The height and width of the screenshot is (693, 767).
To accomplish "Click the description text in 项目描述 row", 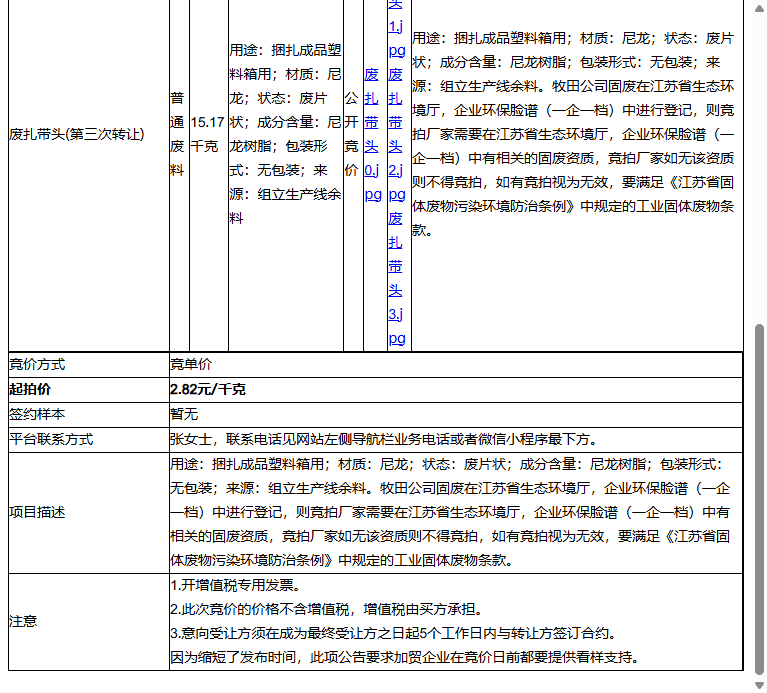I will pos(451,512).
